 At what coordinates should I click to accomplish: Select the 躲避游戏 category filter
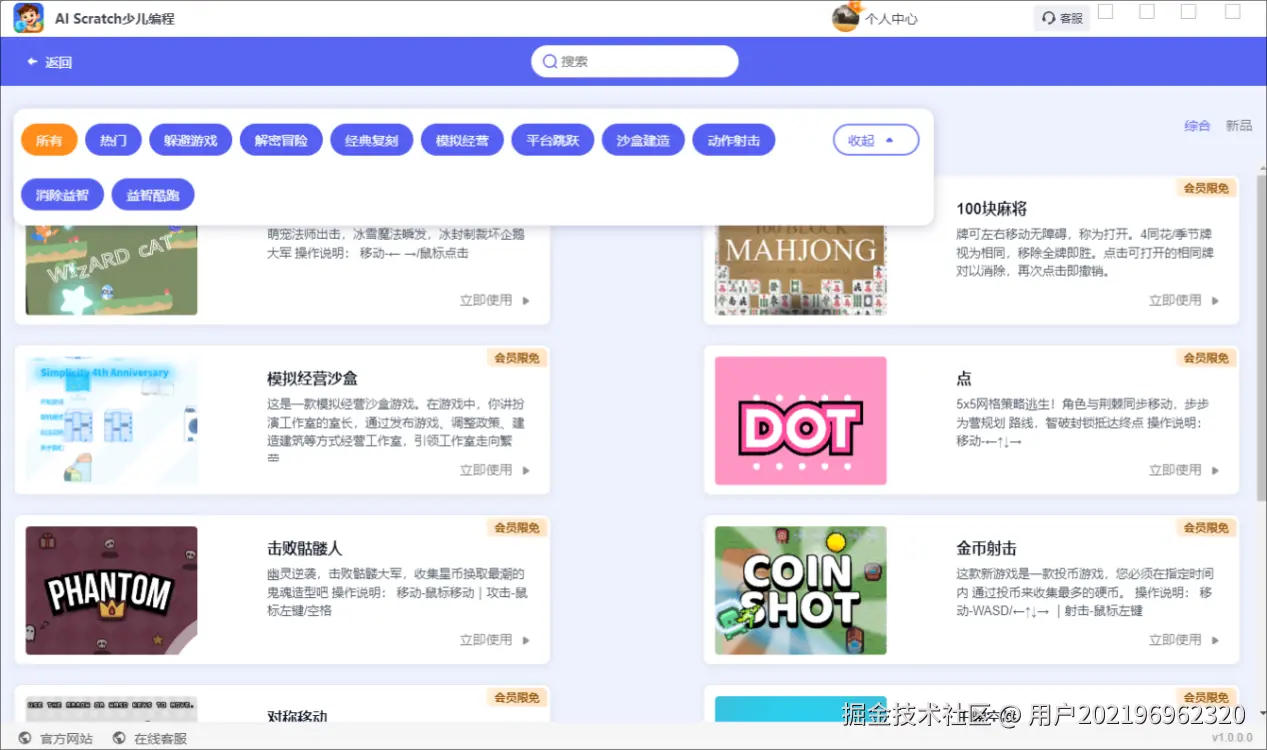click(x=190, y=140)
